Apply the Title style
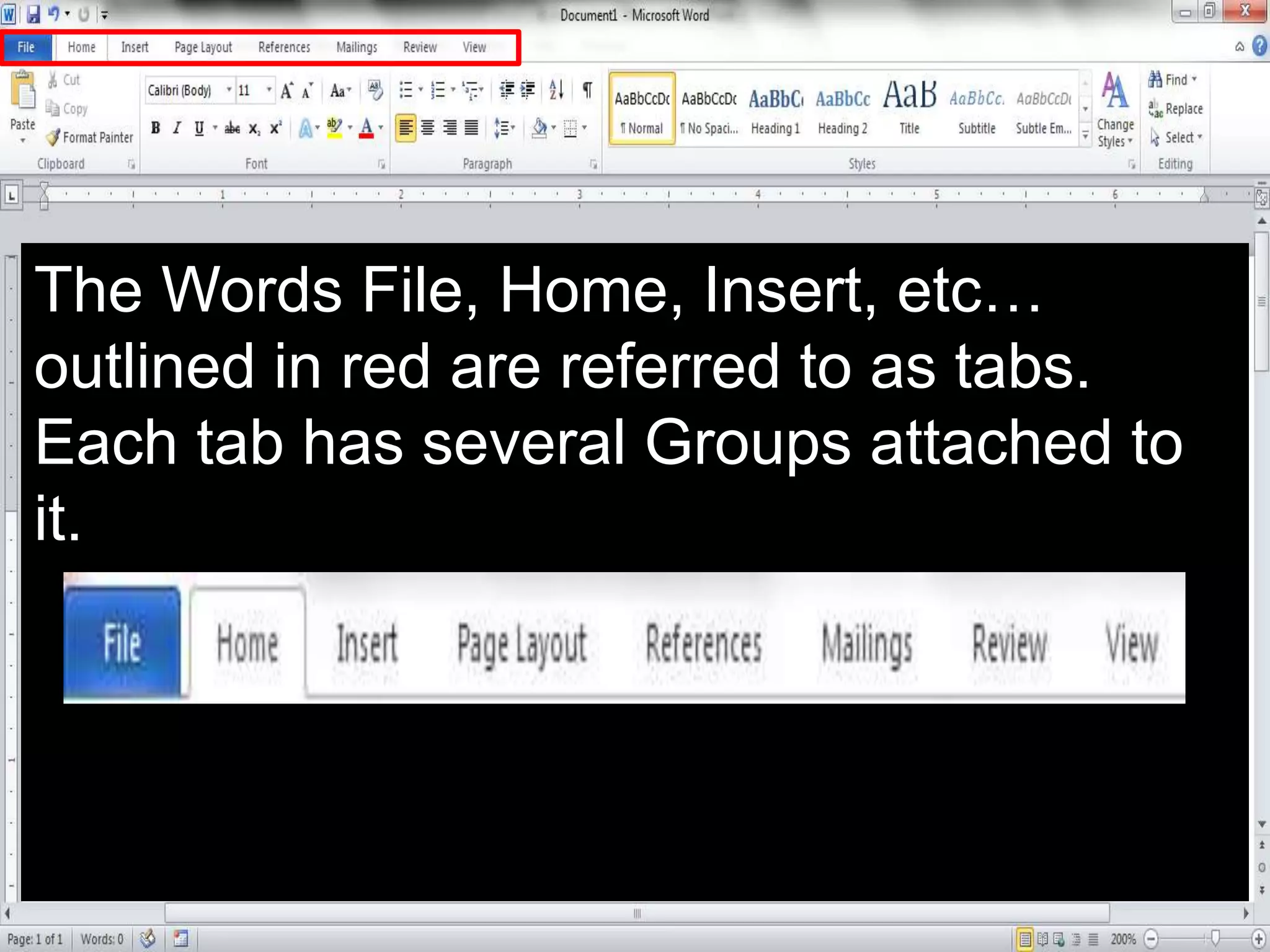This screenshot has width=1270, height=952. (910, 109)
